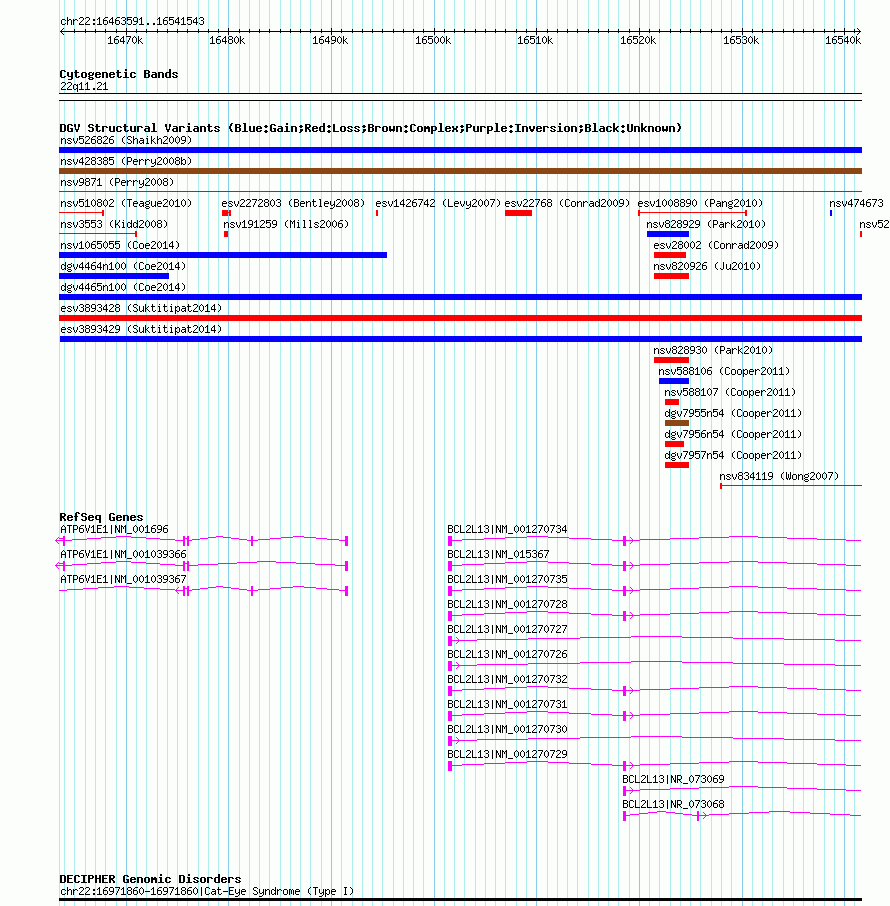Click nsv191259 (Mills2006) label
The height and width of the screenshot is (906, 890).
(286, 224)
